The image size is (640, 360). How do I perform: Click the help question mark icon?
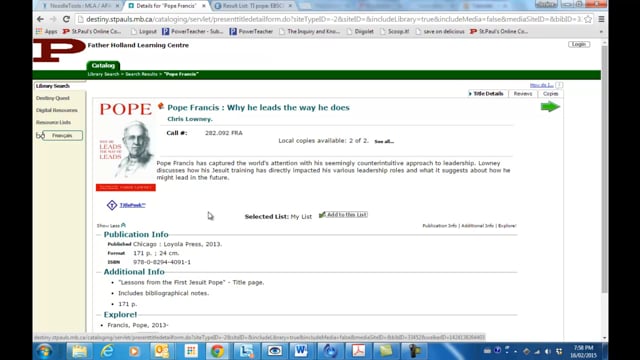[559, 85]
